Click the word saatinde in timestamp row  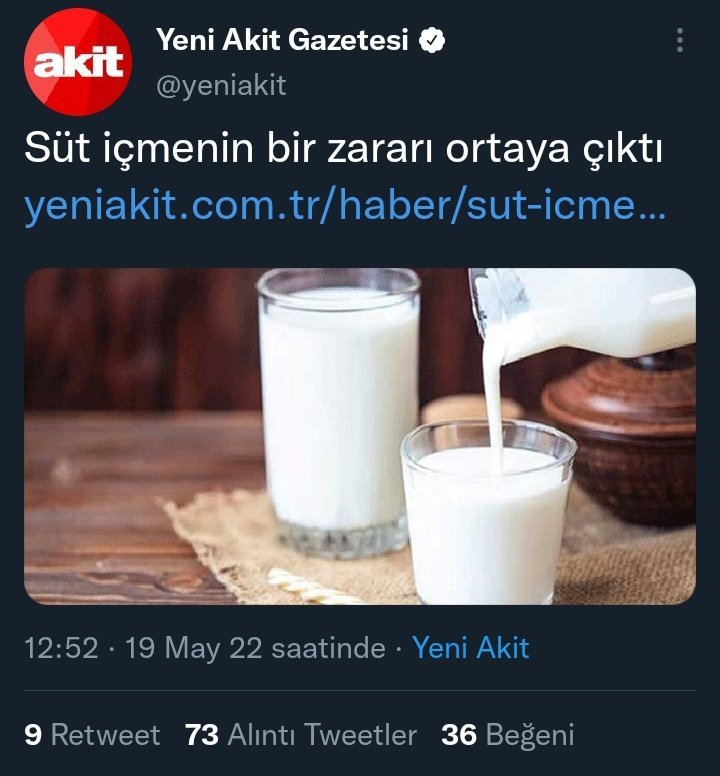click(329, 647)
